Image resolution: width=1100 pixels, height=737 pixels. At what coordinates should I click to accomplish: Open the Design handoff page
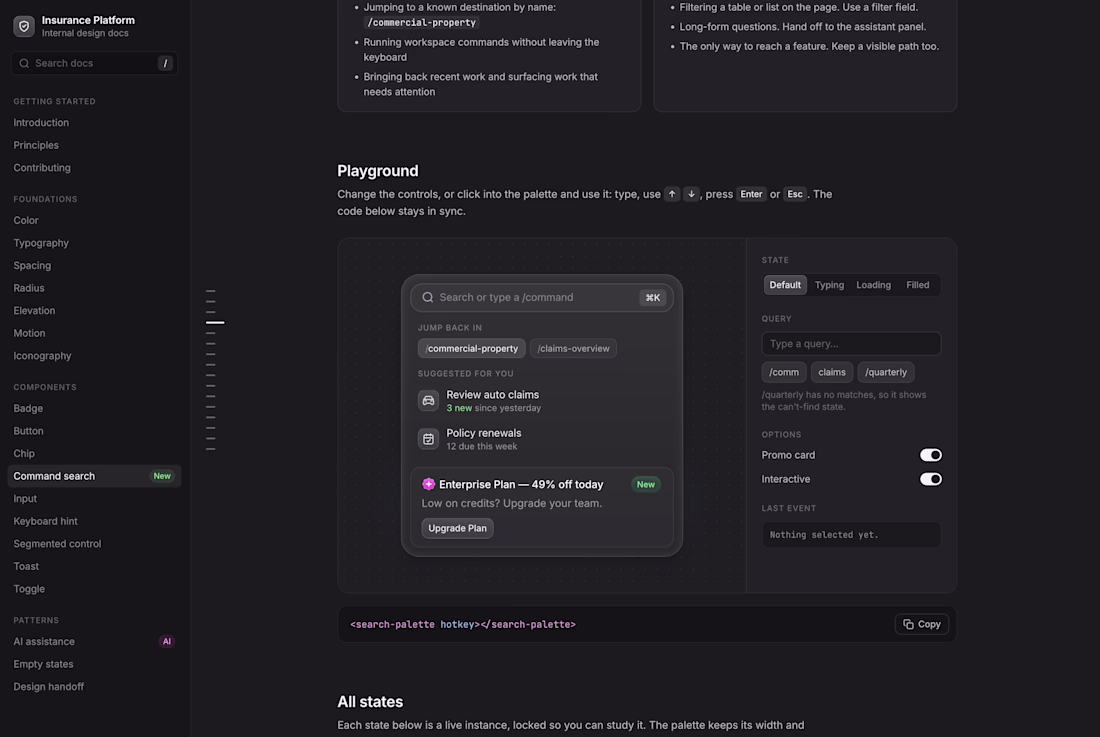coord(48,687)
